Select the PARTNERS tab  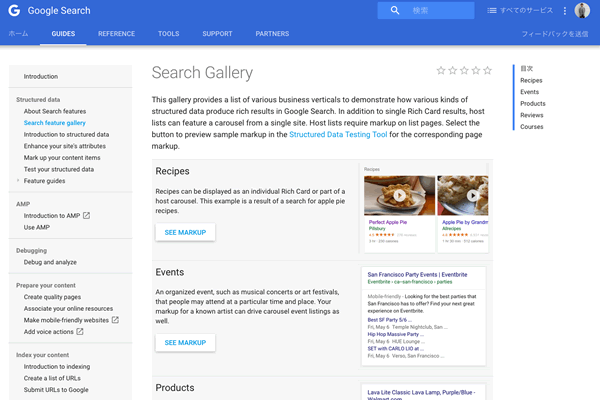tap(272, 34)
